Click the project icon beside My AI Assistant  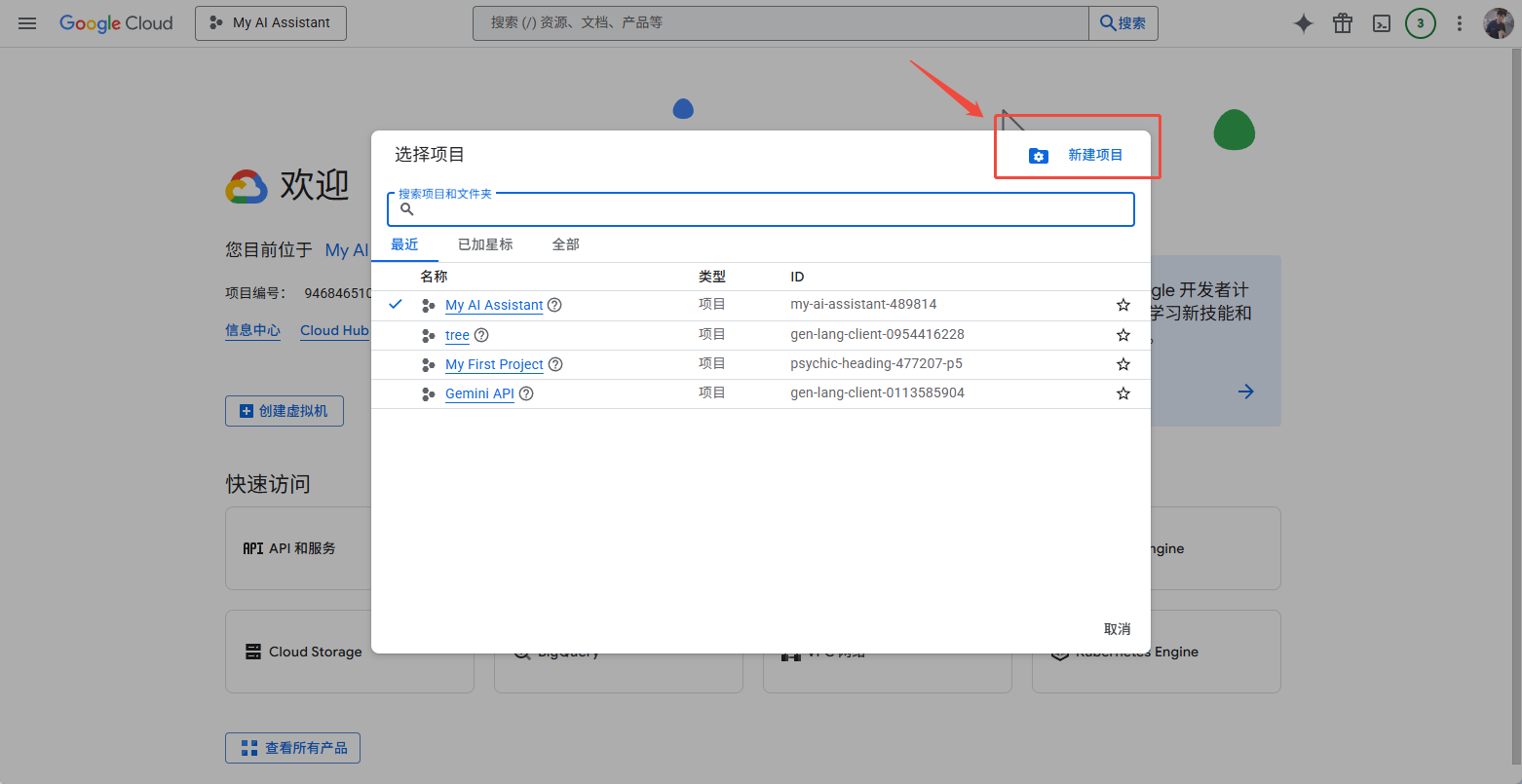(428, 306)
